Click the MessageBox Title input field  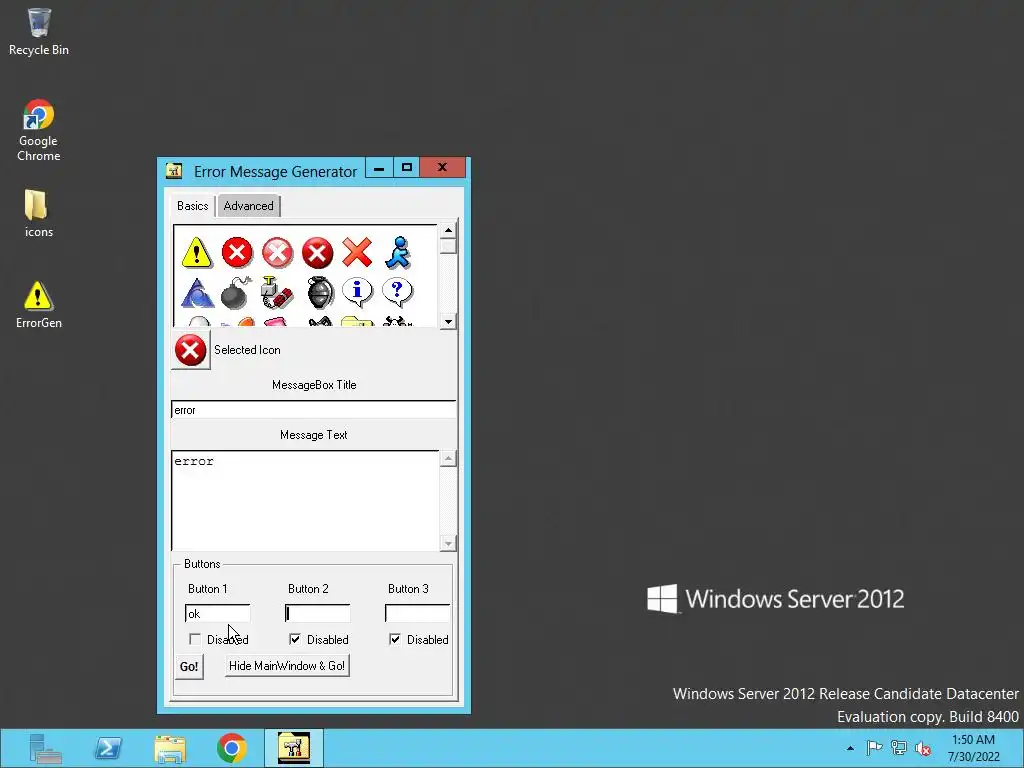pos(313,410)
